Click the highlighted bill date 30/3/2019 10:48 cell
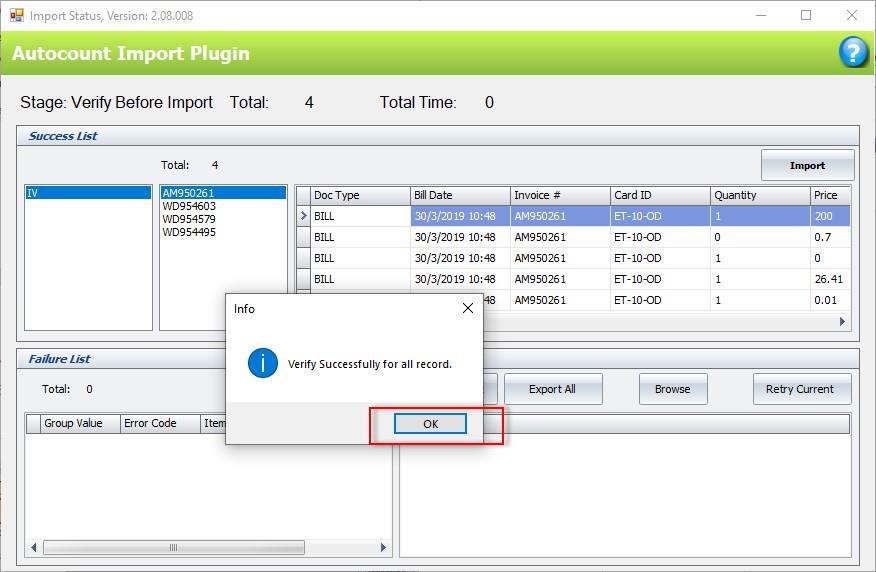The width and height of the screenshot is (876, 572). (x=460, y=216)
